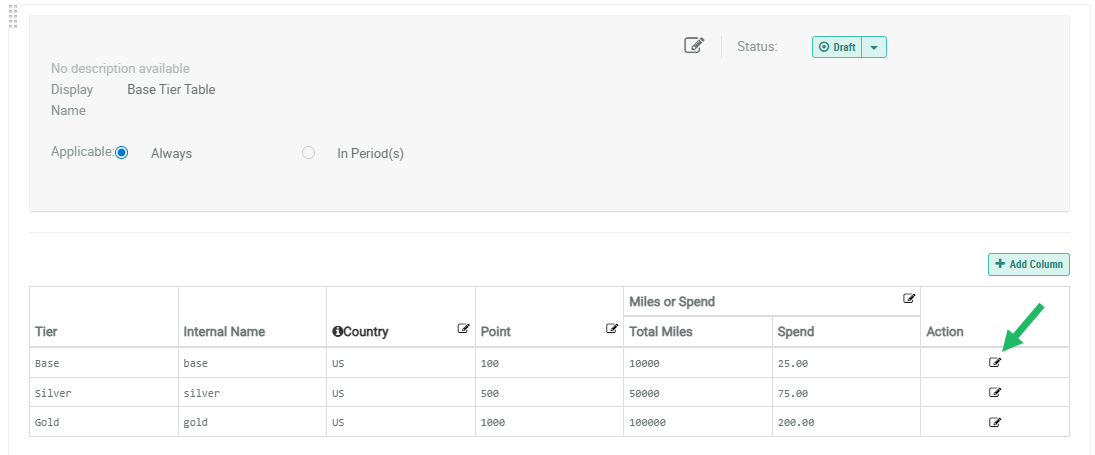
Task: Click the Total Miles column header
Action: pyautogui.click(x=660, y=331)
